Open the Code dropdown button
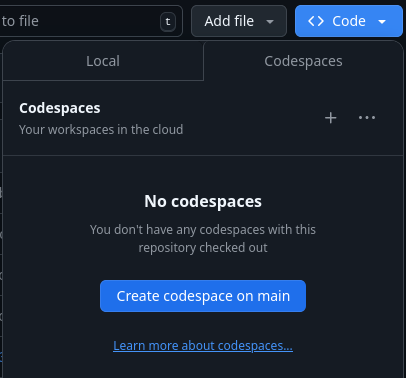This screenshot has width=406, height=378. [x=349, y=21]
